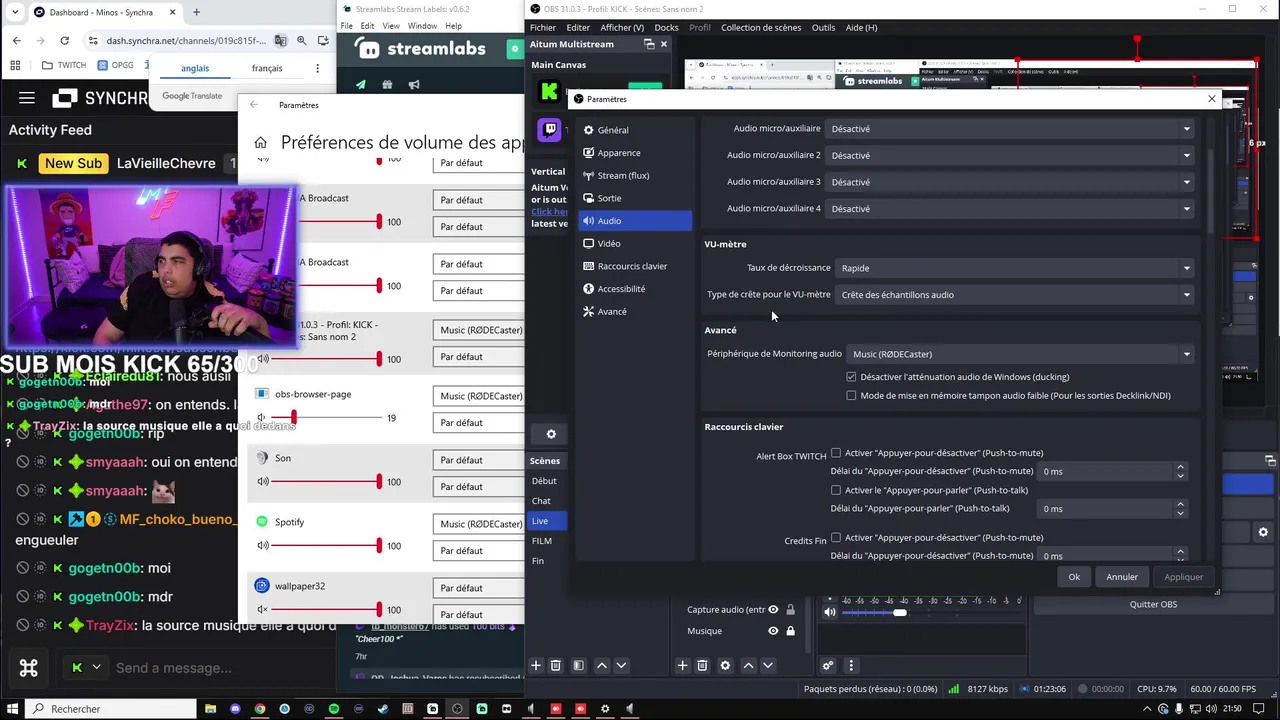Move source up arrow

click(748, 665)
